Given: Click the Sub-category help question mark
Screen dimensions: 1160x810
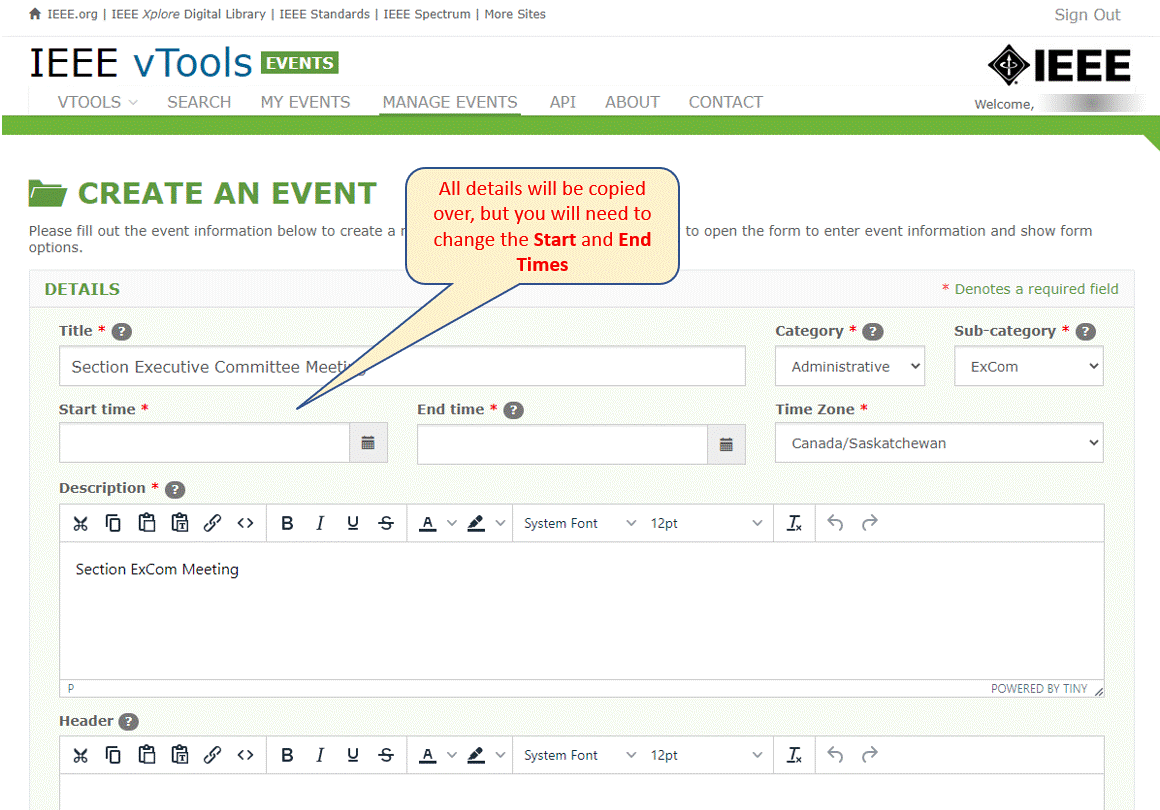Looking at the screenshot, I should tap(1085, 331).
